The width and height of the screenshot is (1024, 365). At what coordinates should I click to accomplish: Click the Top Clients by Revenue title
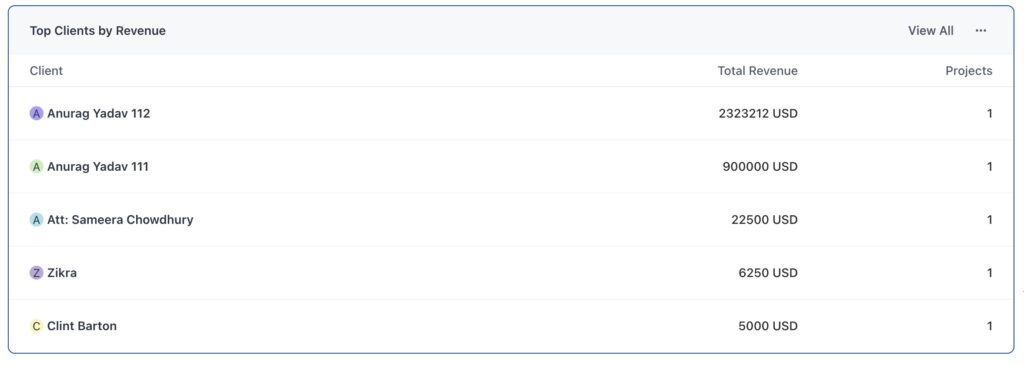98,31
